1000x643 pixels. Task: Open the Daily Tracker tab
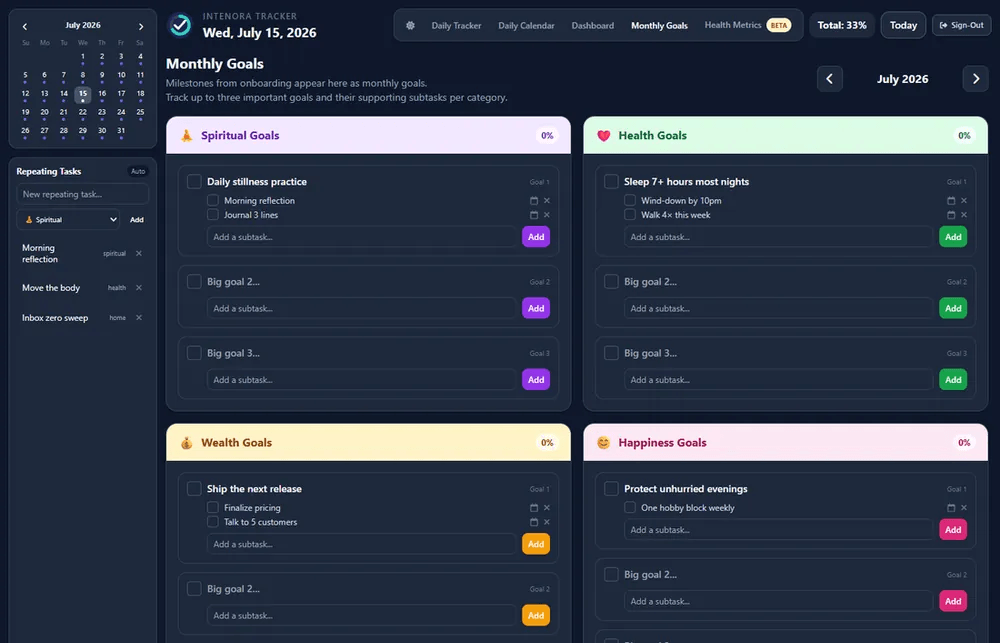(456, 26)
